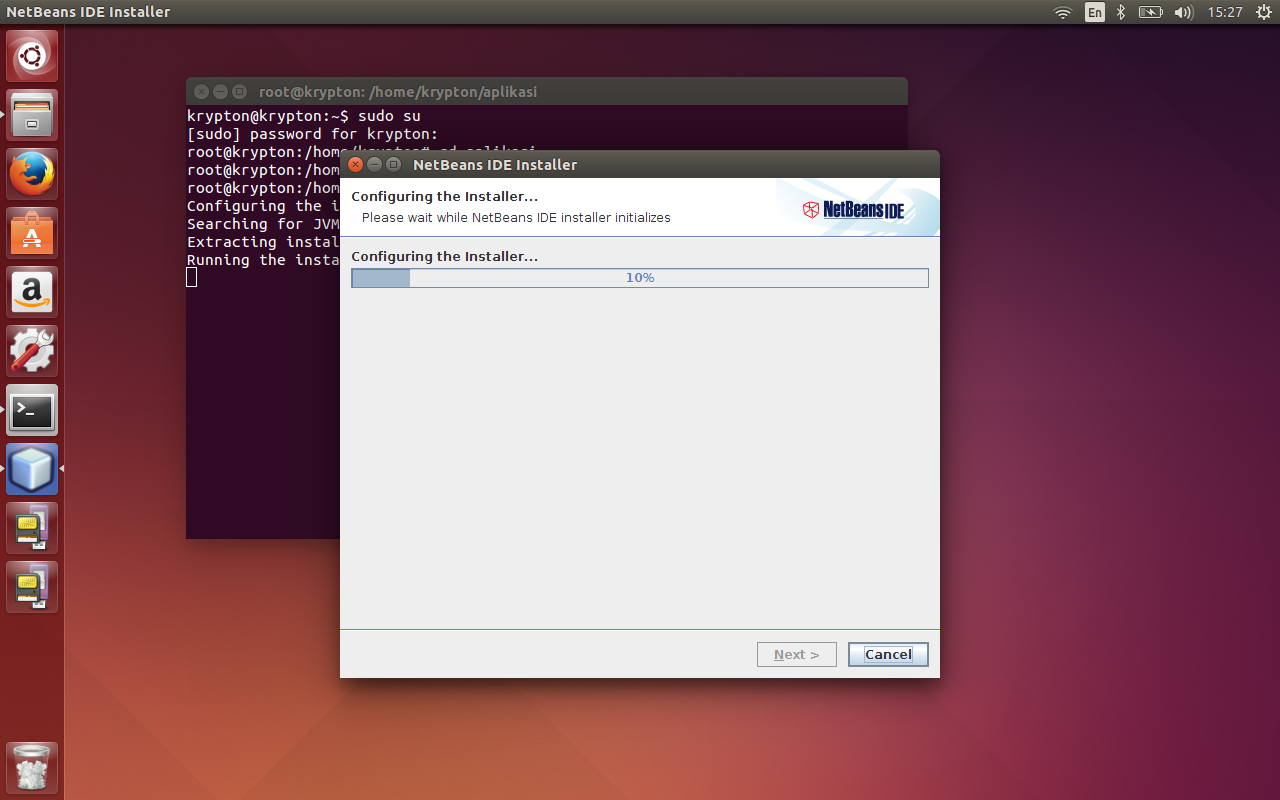Viewport: 1280px width, 800px height.
Task: Open a Terminal from the launcher
Action: pyautogui.click(x=32, y=410)
